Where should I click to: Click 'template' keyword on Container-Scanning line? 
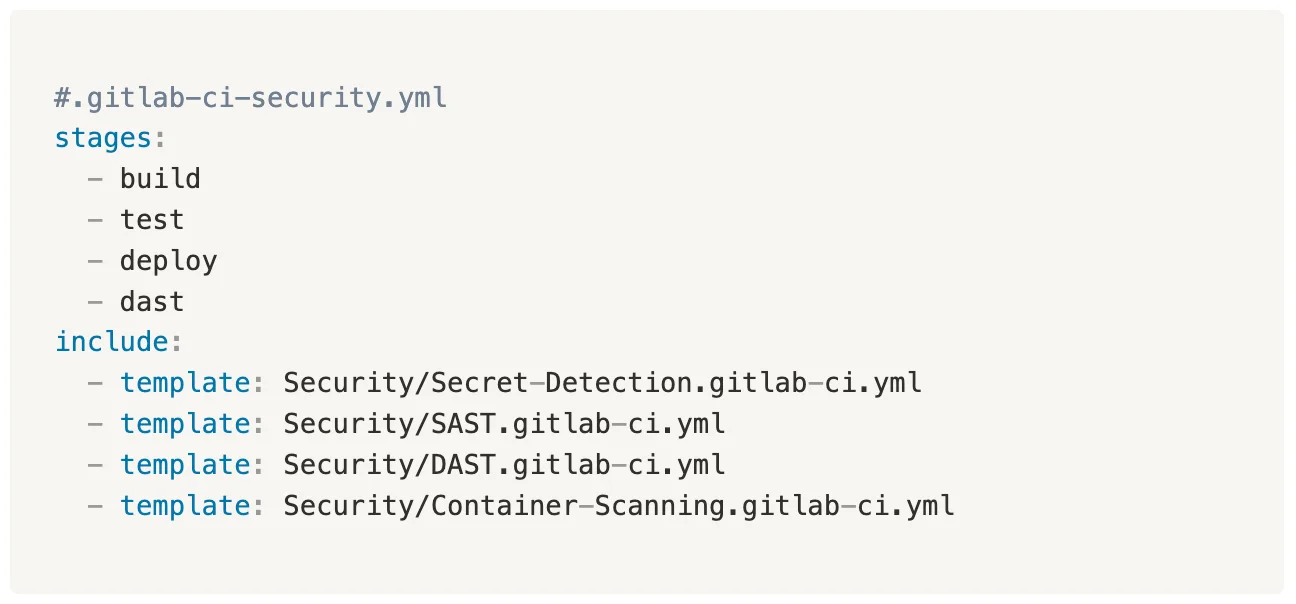[x=184, y=506]
